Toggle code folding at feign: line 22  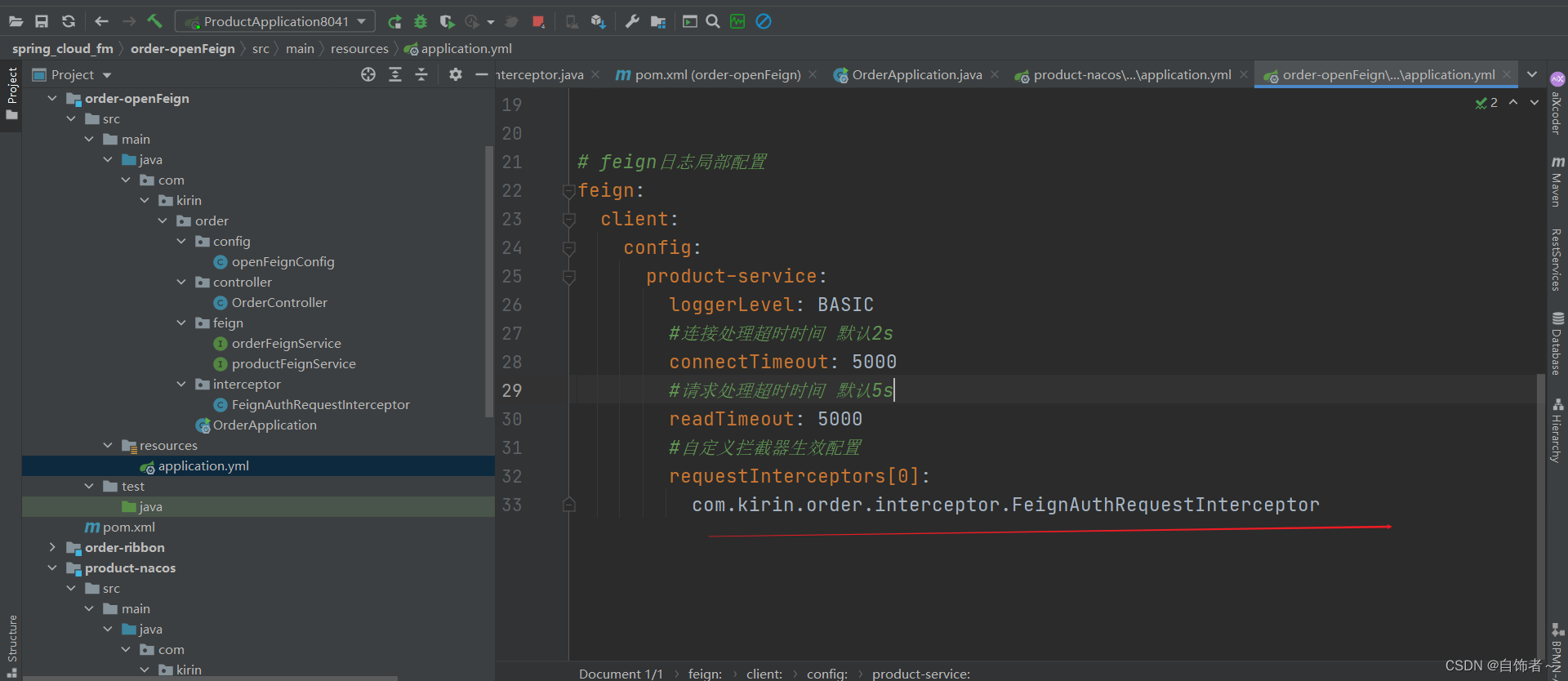(x=569, y=191)
